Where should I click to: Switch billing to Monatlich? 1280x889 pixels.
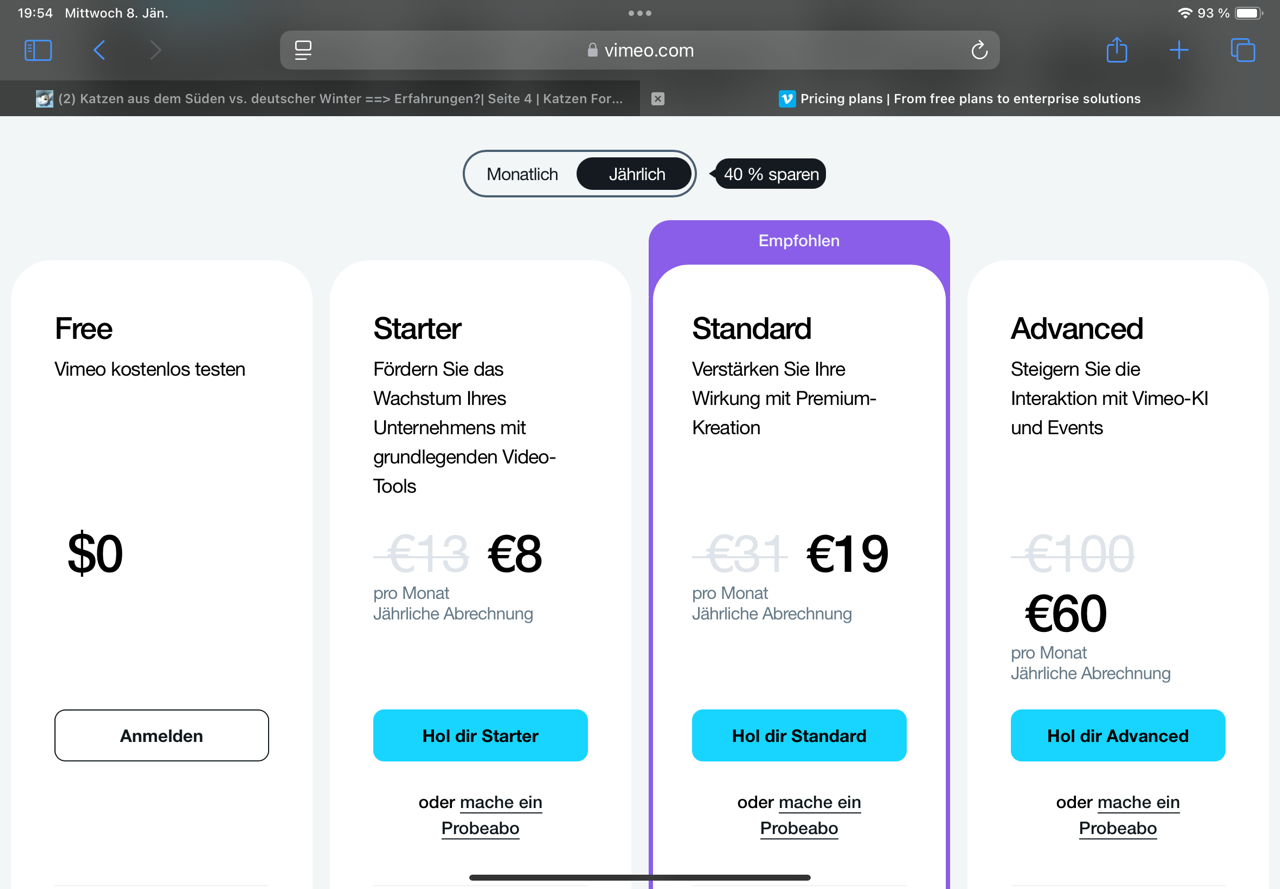(522, 174)
